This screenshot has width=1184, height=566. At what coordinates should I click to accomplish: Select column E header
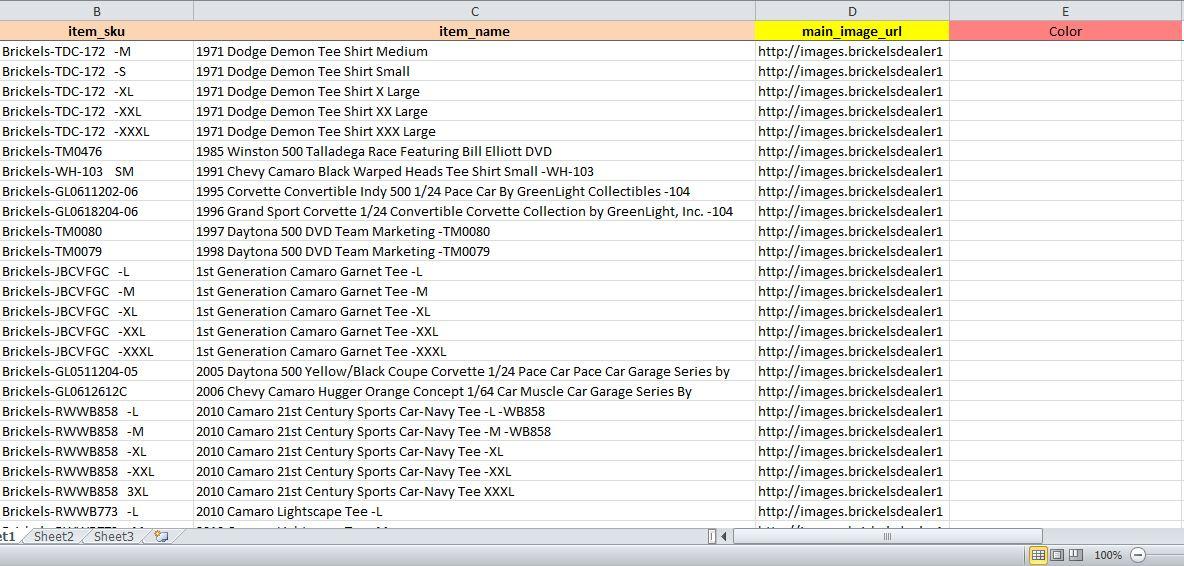[1066, 11]
